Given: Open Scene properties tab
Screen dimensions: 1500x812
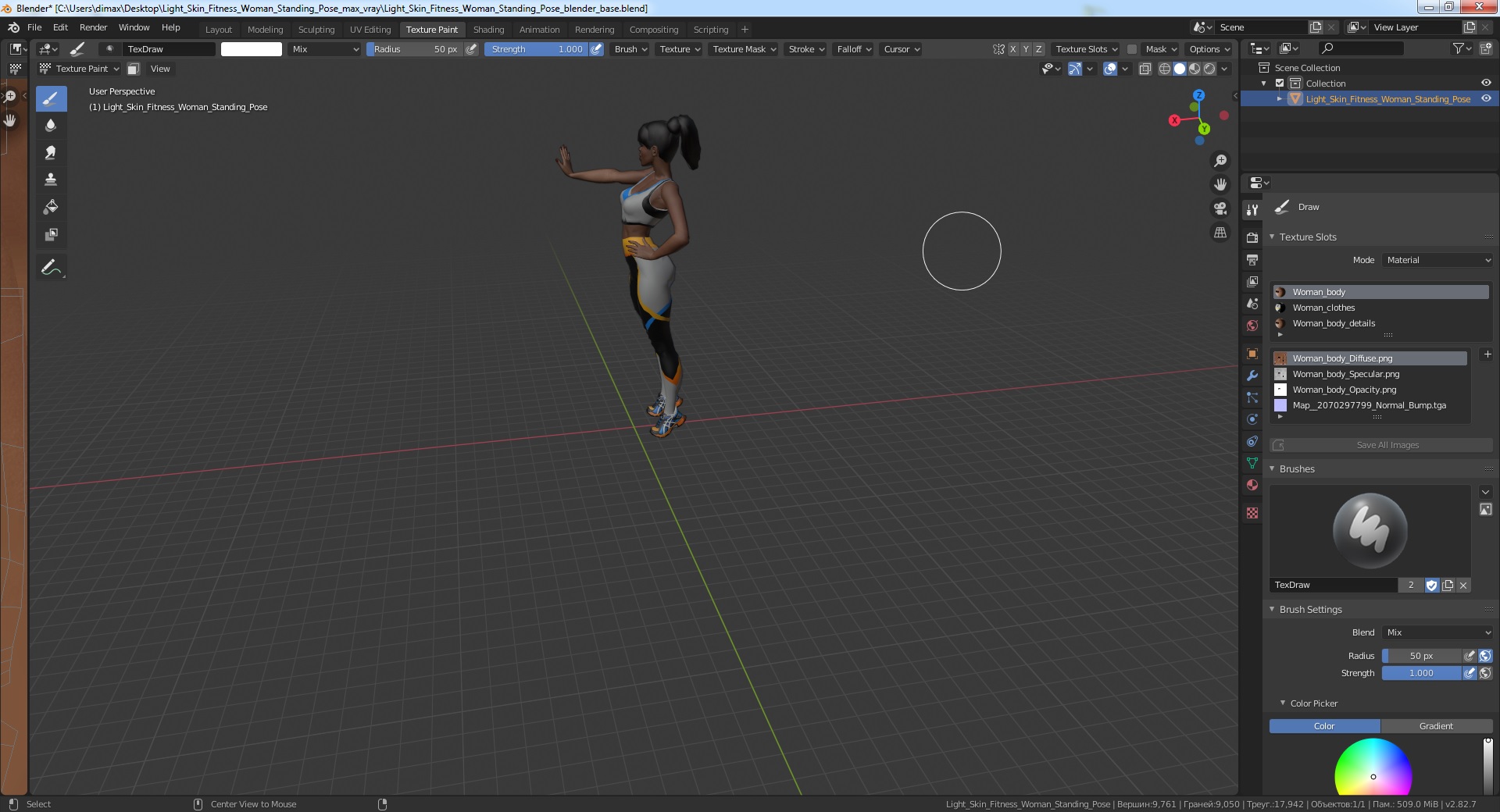Looking at the screenshot, I should click(1252, 303).
